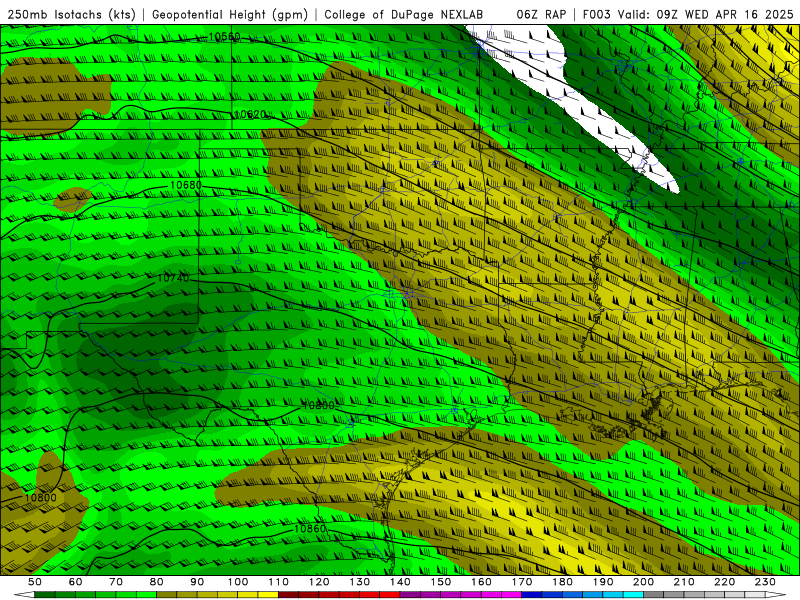
Task: Click the 110 label on the color scale
Action: pos(279,582)
